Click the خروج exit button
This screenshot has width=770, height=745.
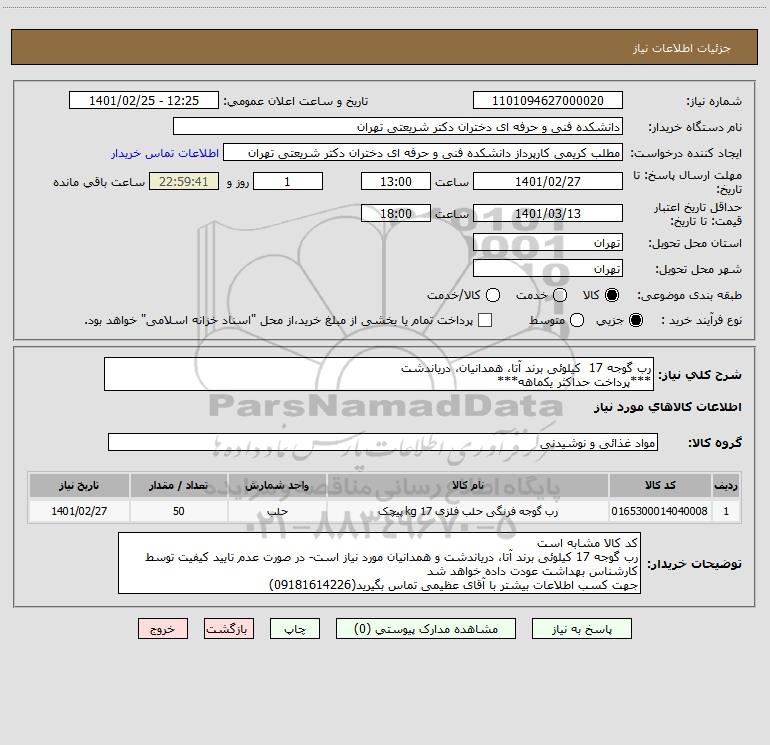[x=163, y=629]
